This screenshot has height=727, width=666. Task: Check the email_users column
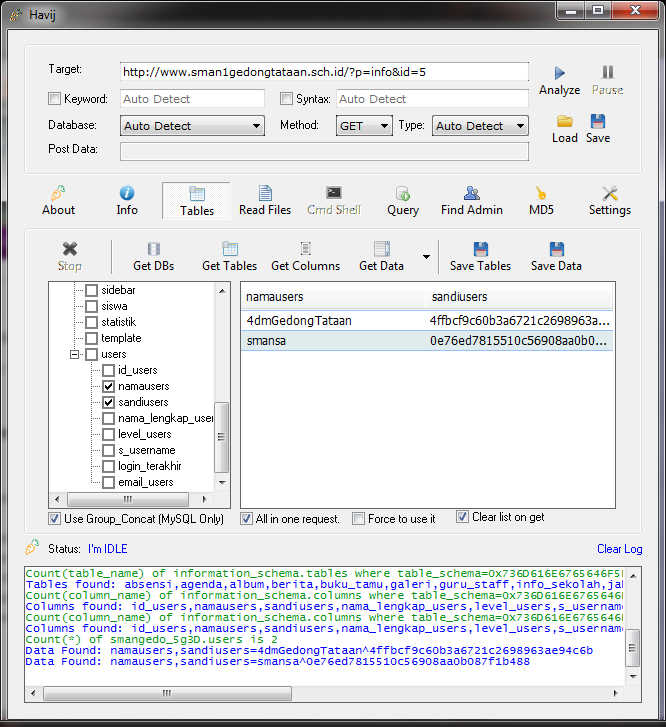coord(109,483)
